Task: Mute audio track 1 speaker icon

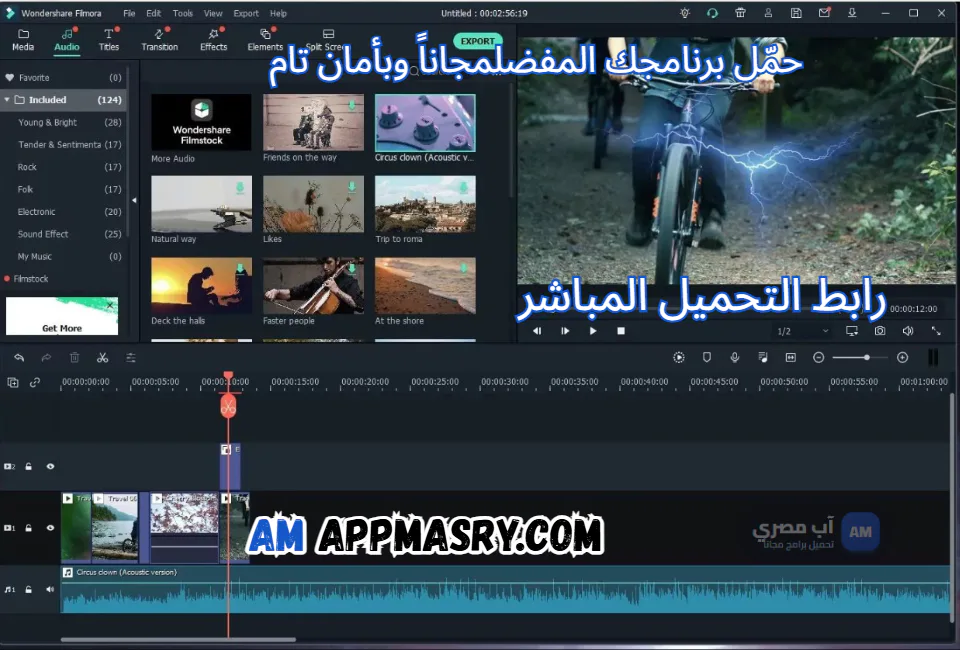Action: [50, 589]
